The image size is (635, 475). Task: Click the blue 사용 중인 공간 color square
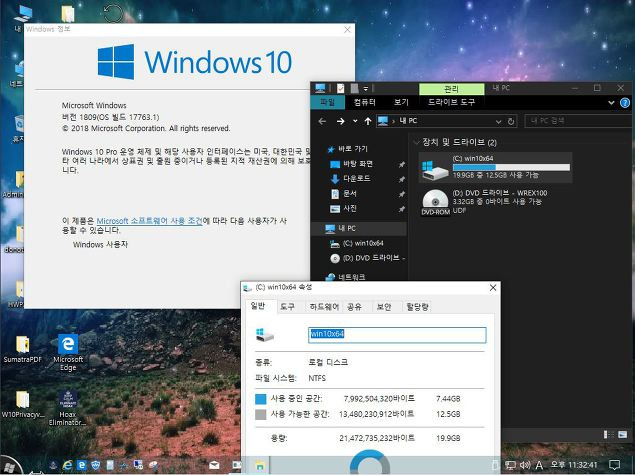coord(261,399)
